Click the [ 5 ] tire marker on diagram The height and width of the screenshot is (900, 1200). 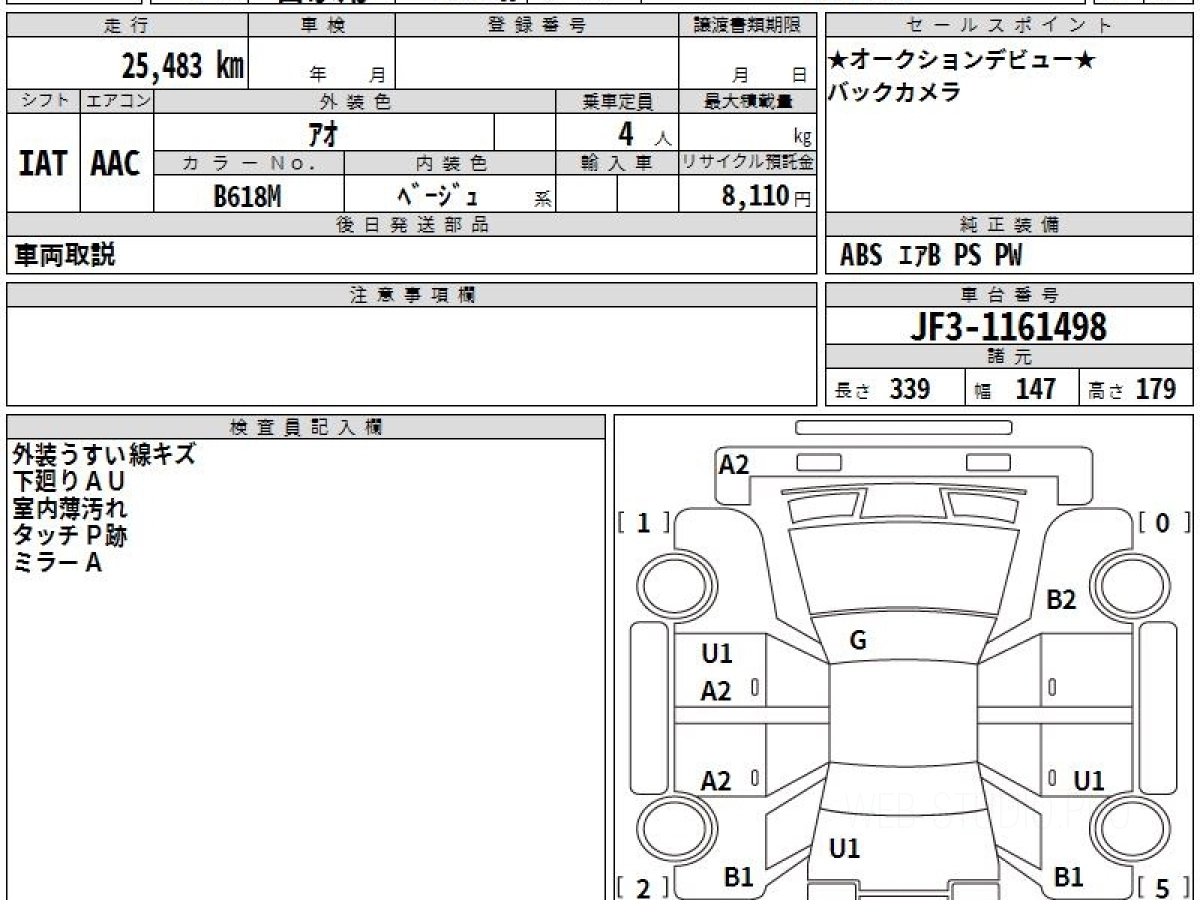click(1164, 887)
